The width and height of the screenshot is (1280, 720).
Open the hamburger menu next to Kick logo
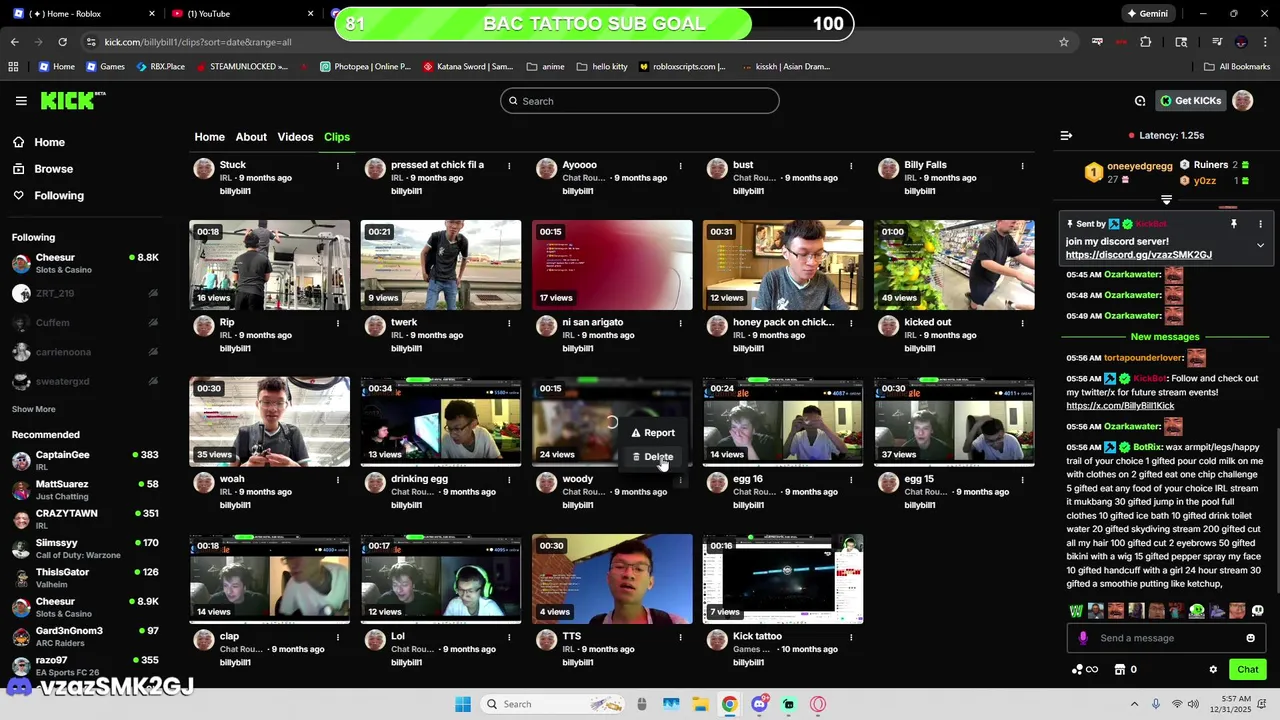[x=21, y=101]
